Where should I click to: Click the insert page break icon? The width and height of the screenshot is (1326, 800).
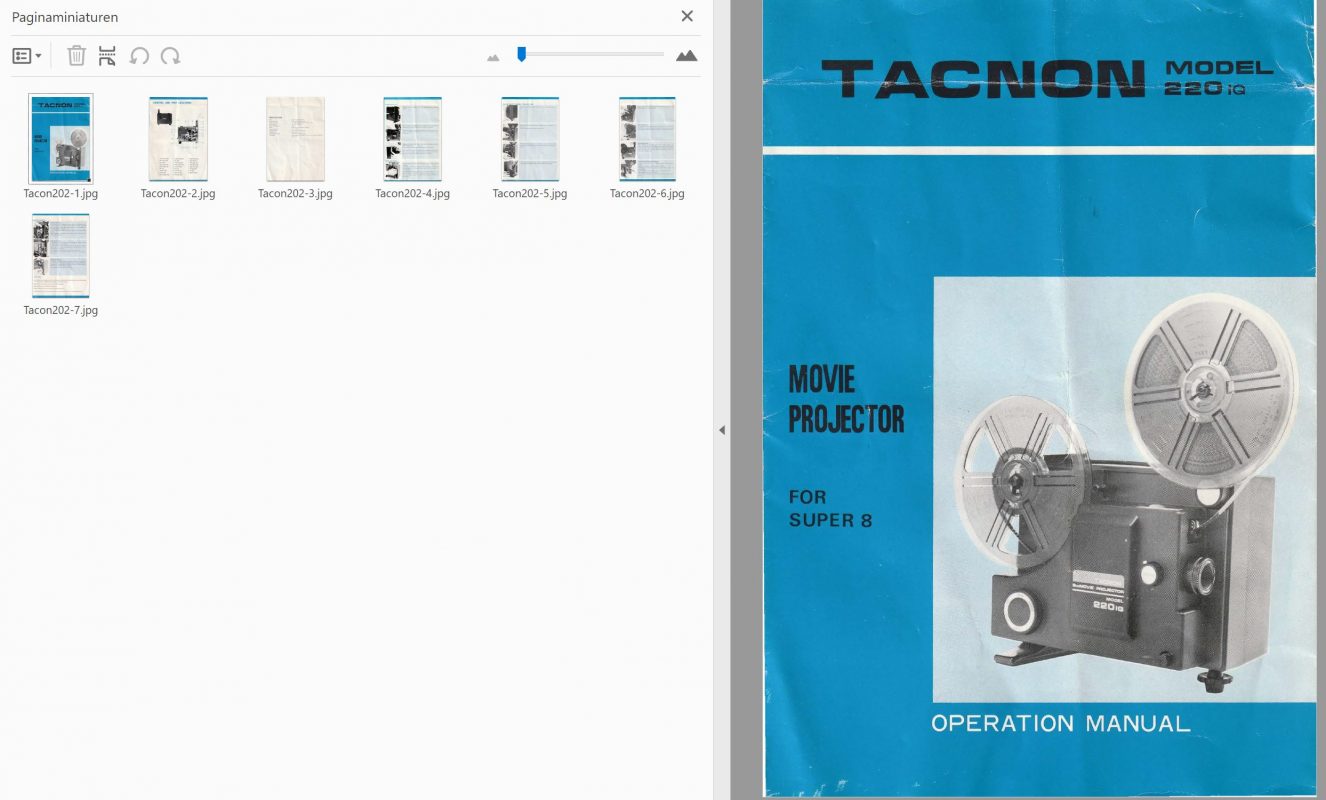pyautogui.click(x=107, y=56)
